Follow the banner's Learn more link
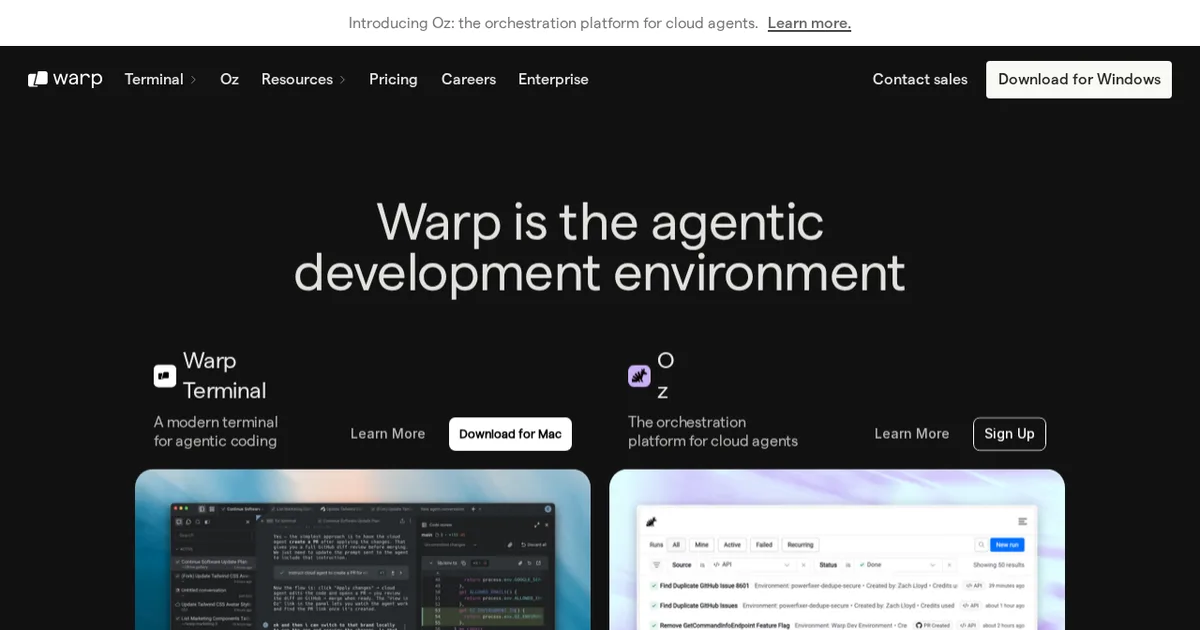The height and width of the screenshot is (630, 1200). coord(809,23)
